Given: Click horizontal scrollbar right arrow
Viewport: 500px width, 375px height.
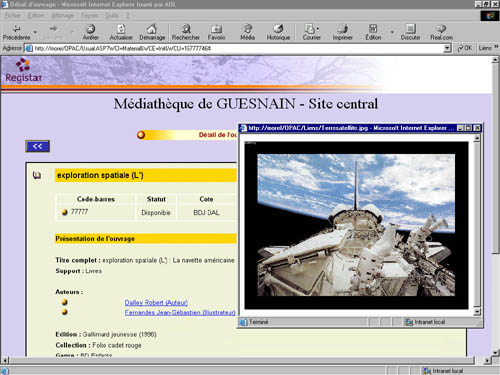Looking at the screenshot, I should [x=487, y=360].
